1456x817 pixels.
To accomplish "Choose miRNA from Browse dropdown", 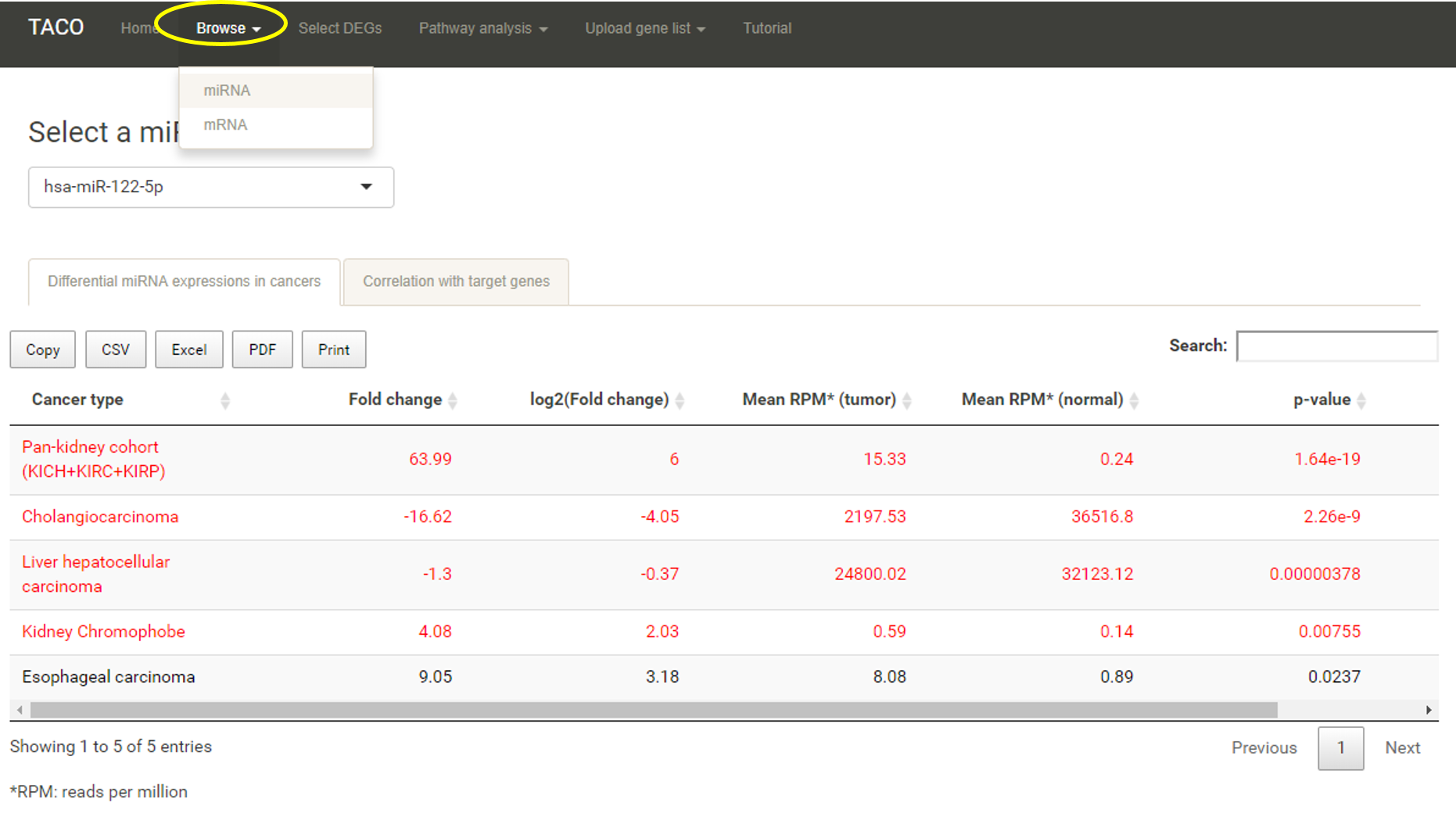I will pyautogui.click(x=276, y=91).
